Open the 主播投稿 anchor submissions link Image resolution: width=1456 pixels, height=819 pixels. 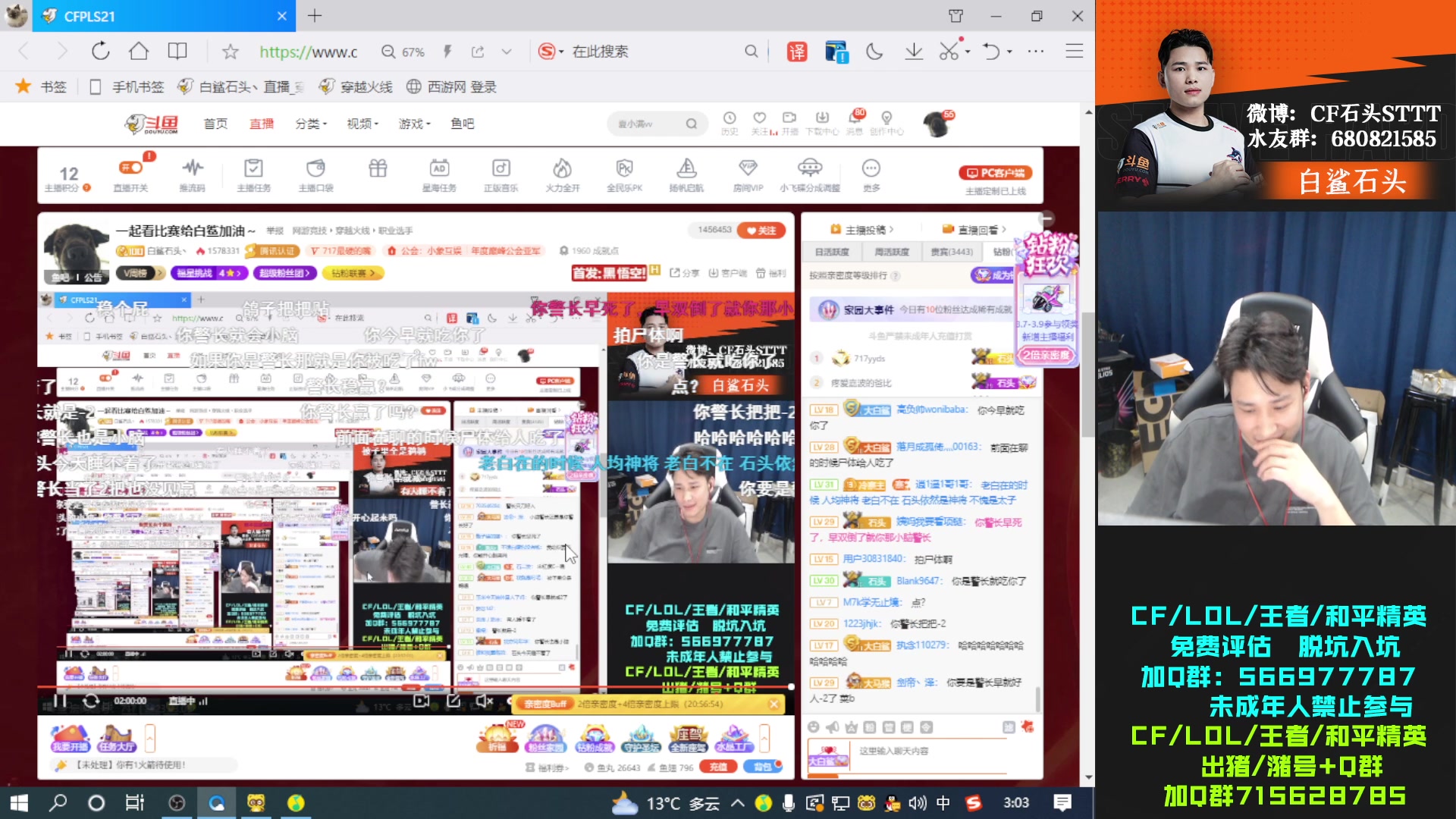pyautogui.click(x=862, y=229)
